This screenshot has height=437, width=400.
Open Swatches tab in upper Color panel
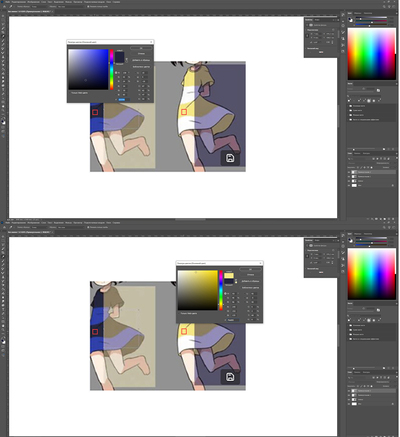pyautogui.click(x=358, y=13)
